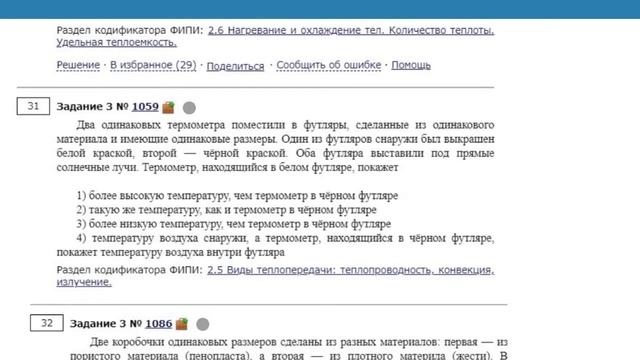Click the gray circle indicator for task 1086

click(x=202, y=324)
